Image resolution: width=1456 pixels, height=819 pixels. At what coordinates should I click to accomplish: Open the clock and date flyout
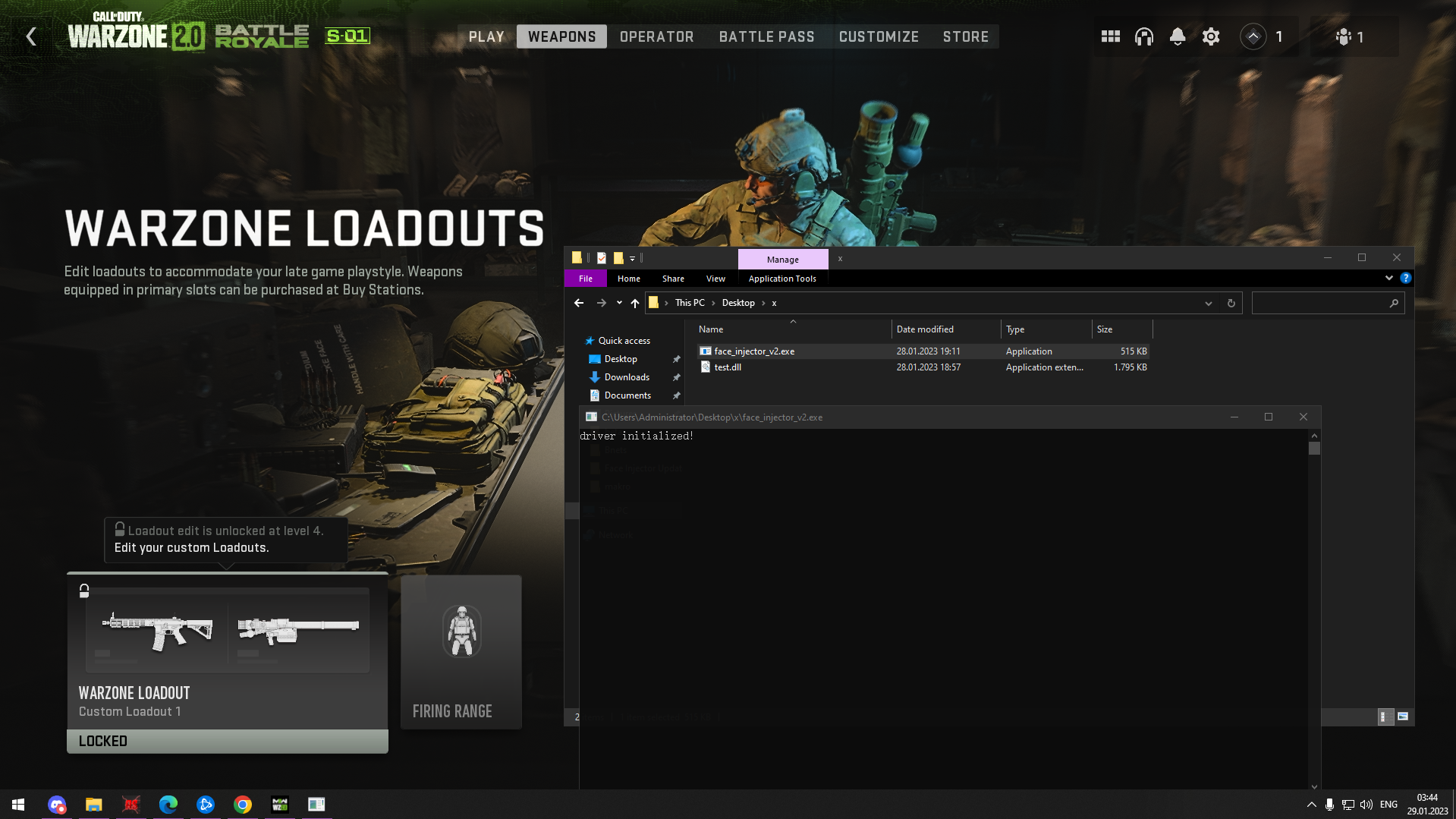(1427, 805)
